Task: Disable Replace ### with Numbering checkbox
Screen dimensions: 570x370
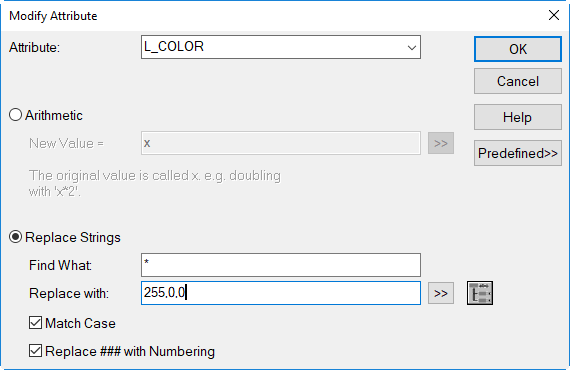Action: (35, 351)
